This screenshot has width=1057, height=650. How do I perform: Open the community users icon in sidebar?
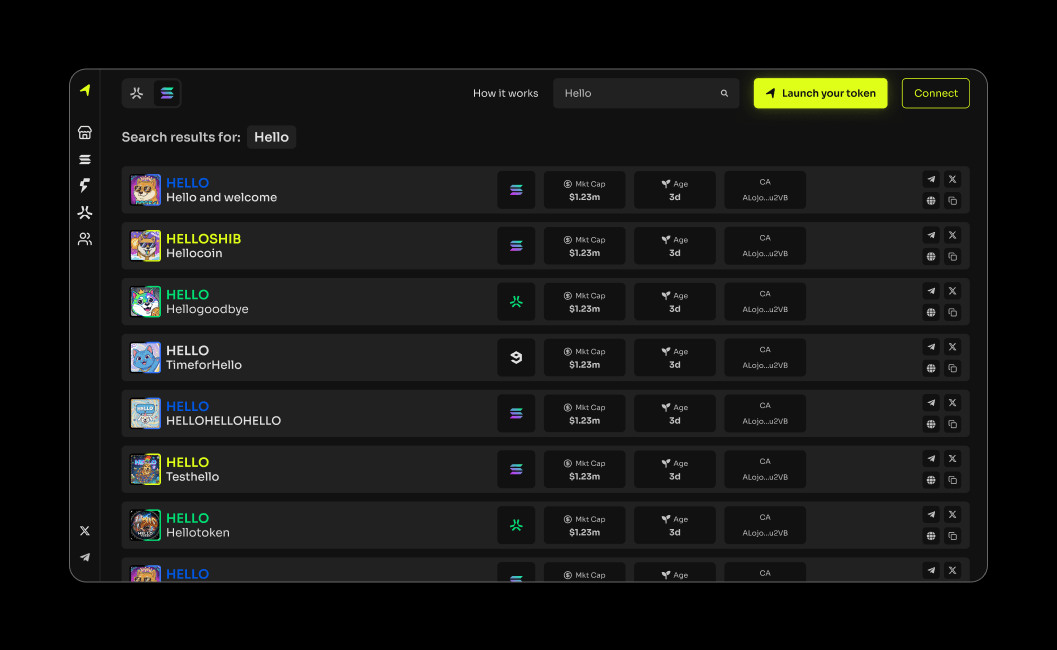click(x=85, y=239)
